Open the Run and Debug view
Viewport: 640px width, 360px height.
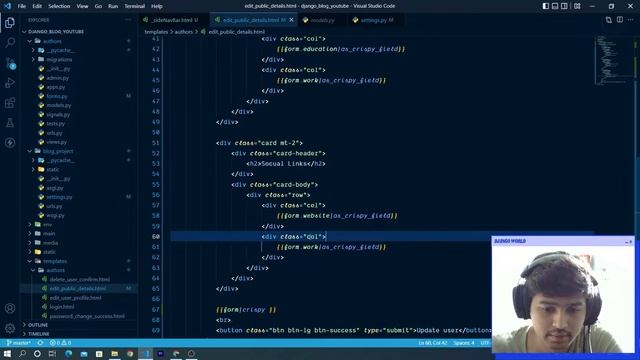(10, 83)
